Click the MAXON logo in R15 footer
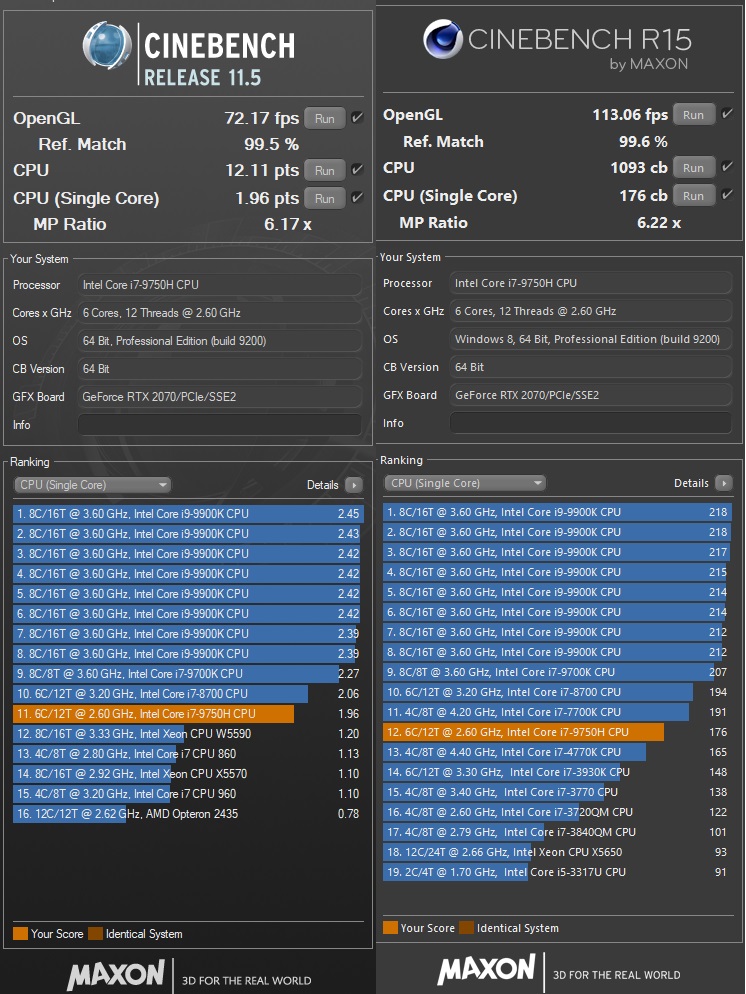Image resolution: width=746 pixels, height=994 pixels. point(486,969)
